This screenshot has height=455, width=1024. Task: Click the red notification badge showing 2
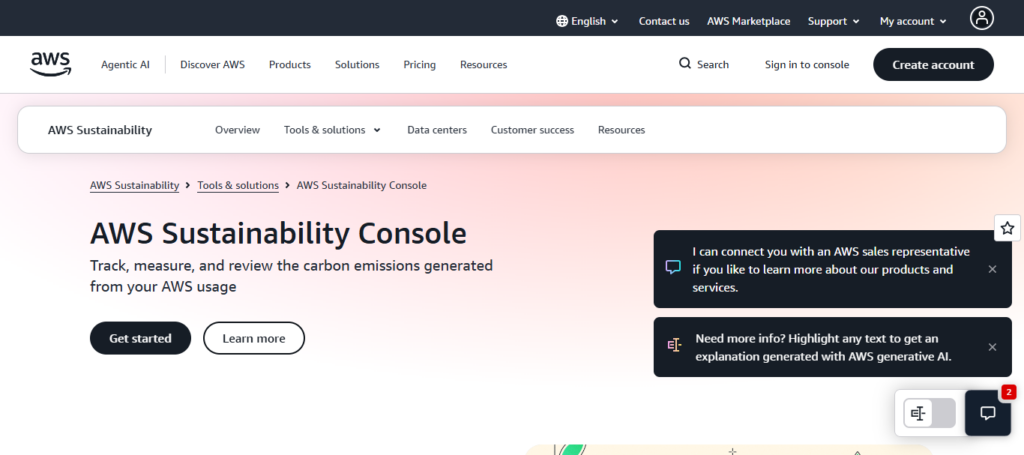tap(1008, 392)
